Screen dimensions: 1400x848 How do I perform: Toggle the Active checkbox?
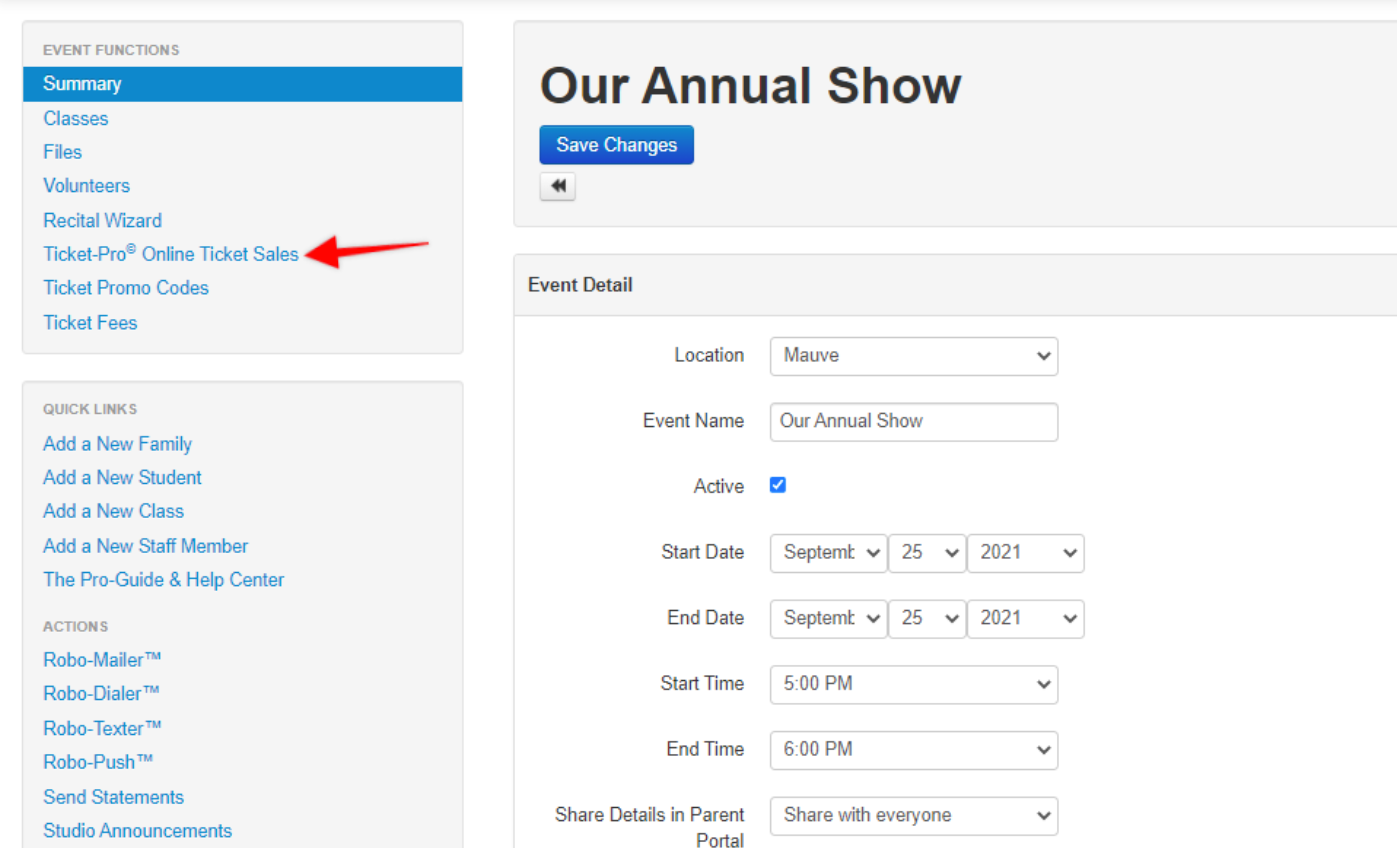click(x=778, y=485)
